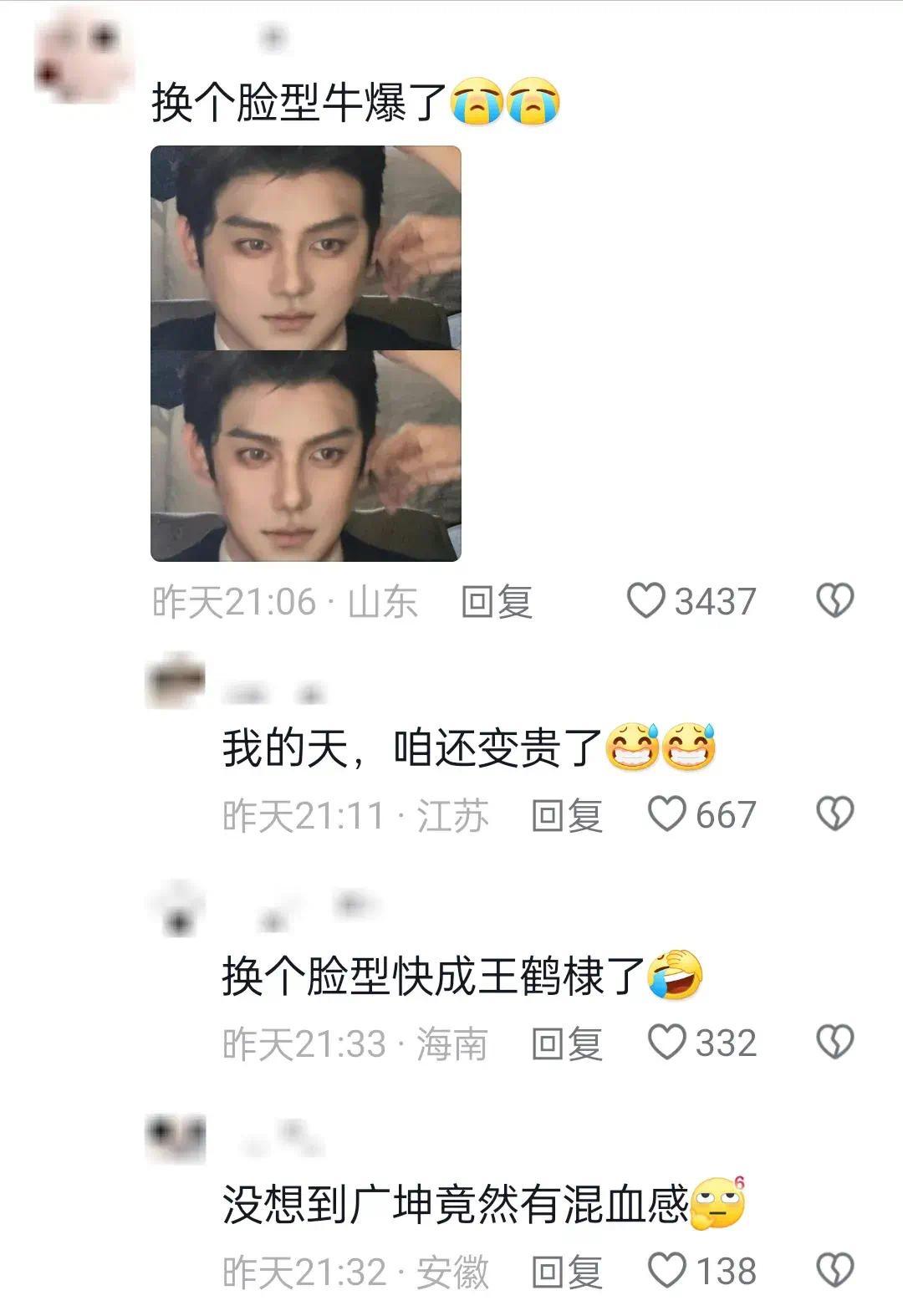Screen dimensions: 903x1316
Task: Tap 回复 on the 21:32 安徽 comment
Action: pyautogui.click(x=568, y=1272)
